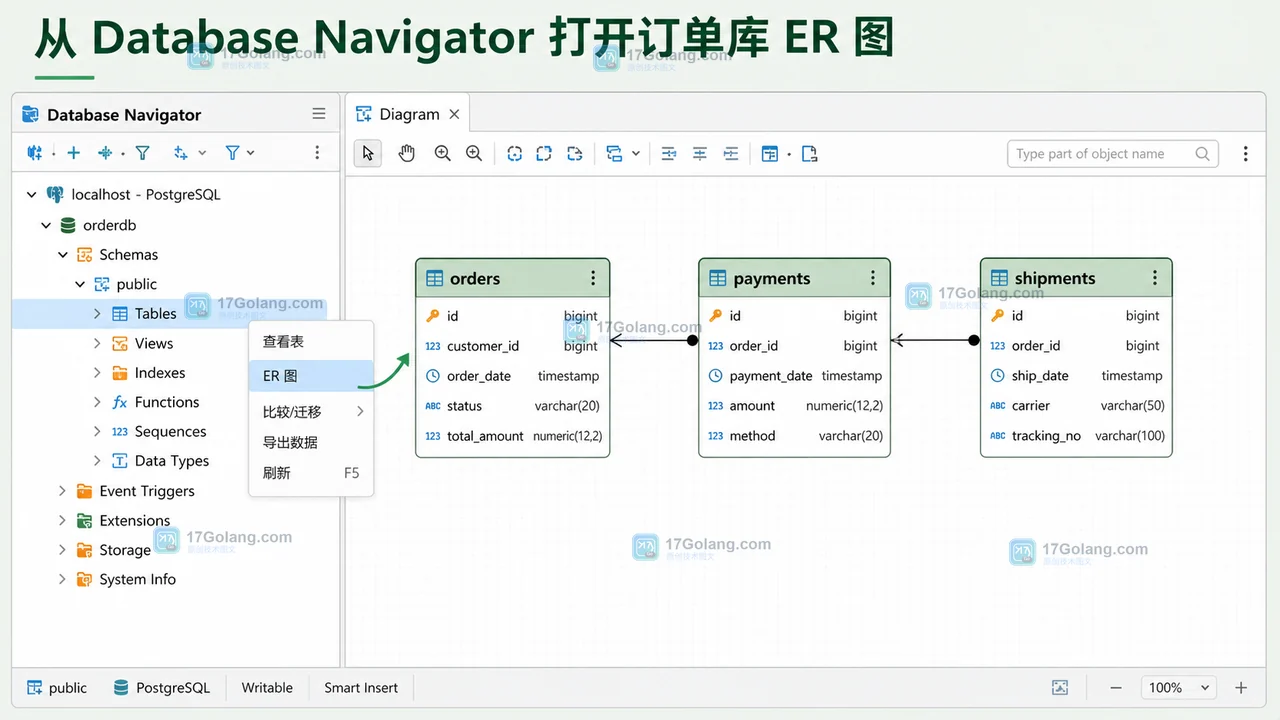The height and width of the screenshot is (720, 1280).
Task: Choose 查看表 from the context menu
Action: point(311,342)
